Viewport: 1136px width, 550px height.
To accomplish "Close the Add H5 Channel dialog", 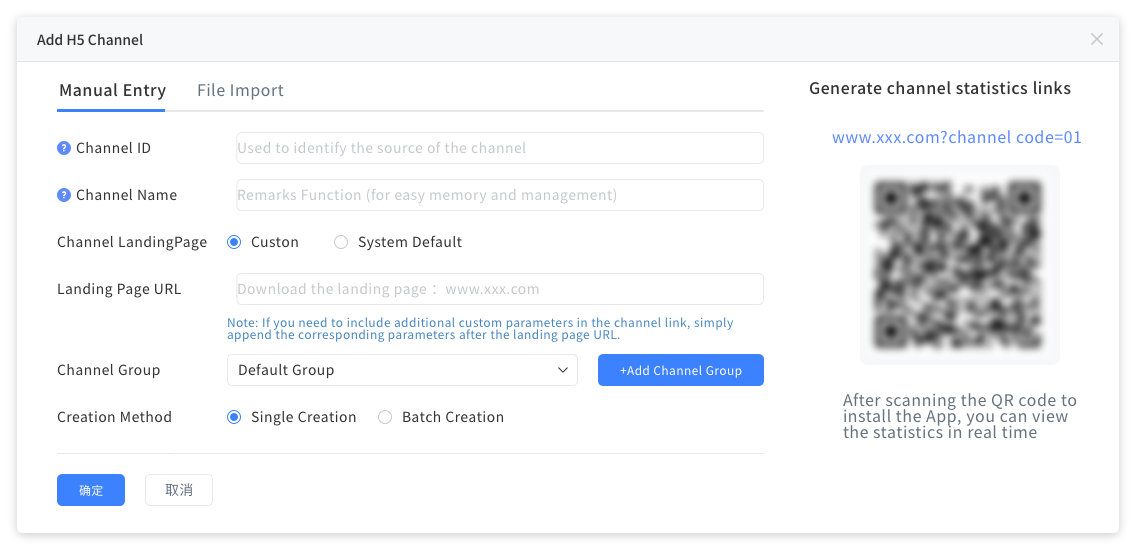I will coord(1097,39).
